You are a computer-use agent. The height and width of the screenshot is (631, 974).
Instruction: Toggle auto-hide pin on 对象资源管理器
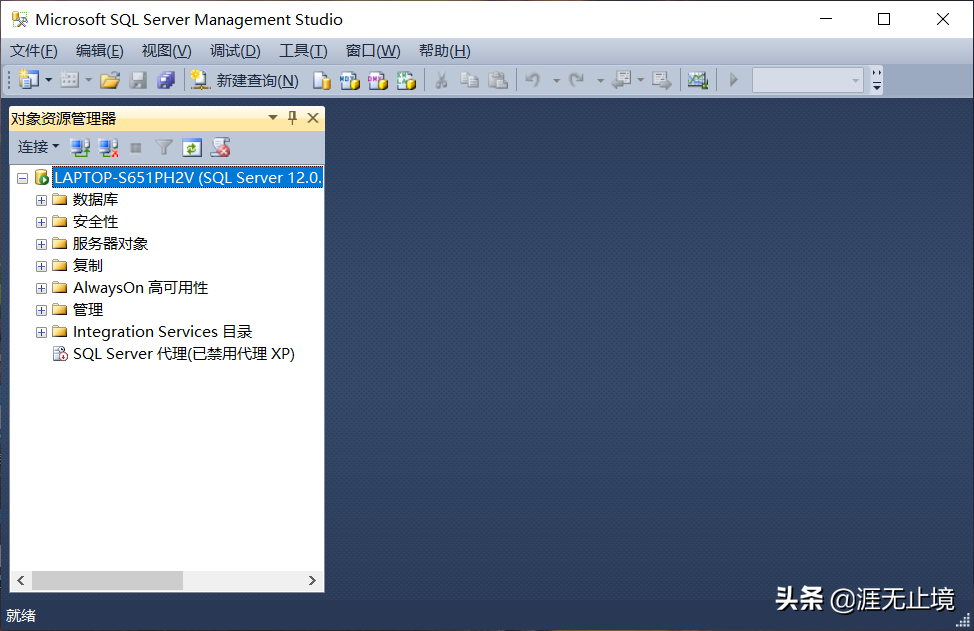293,117
